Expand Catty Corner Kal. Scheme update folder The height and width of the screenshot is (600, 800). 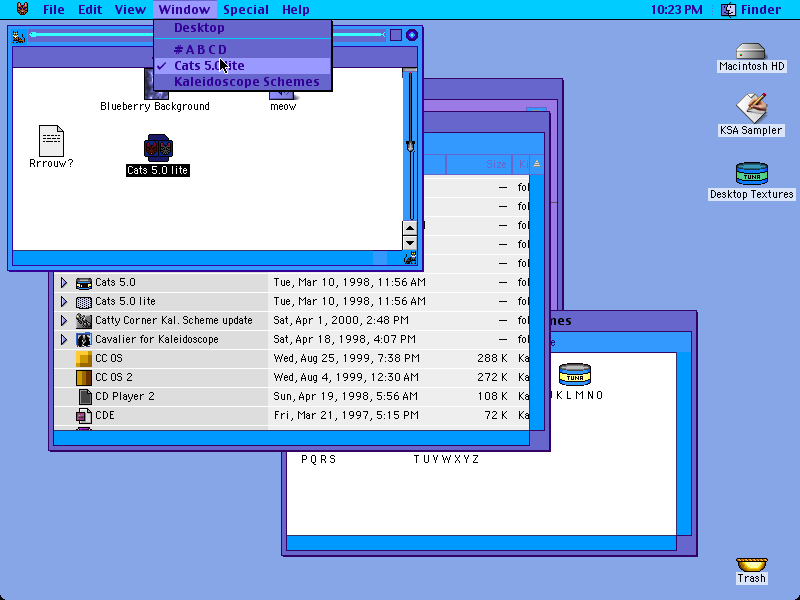pos(64,320)
